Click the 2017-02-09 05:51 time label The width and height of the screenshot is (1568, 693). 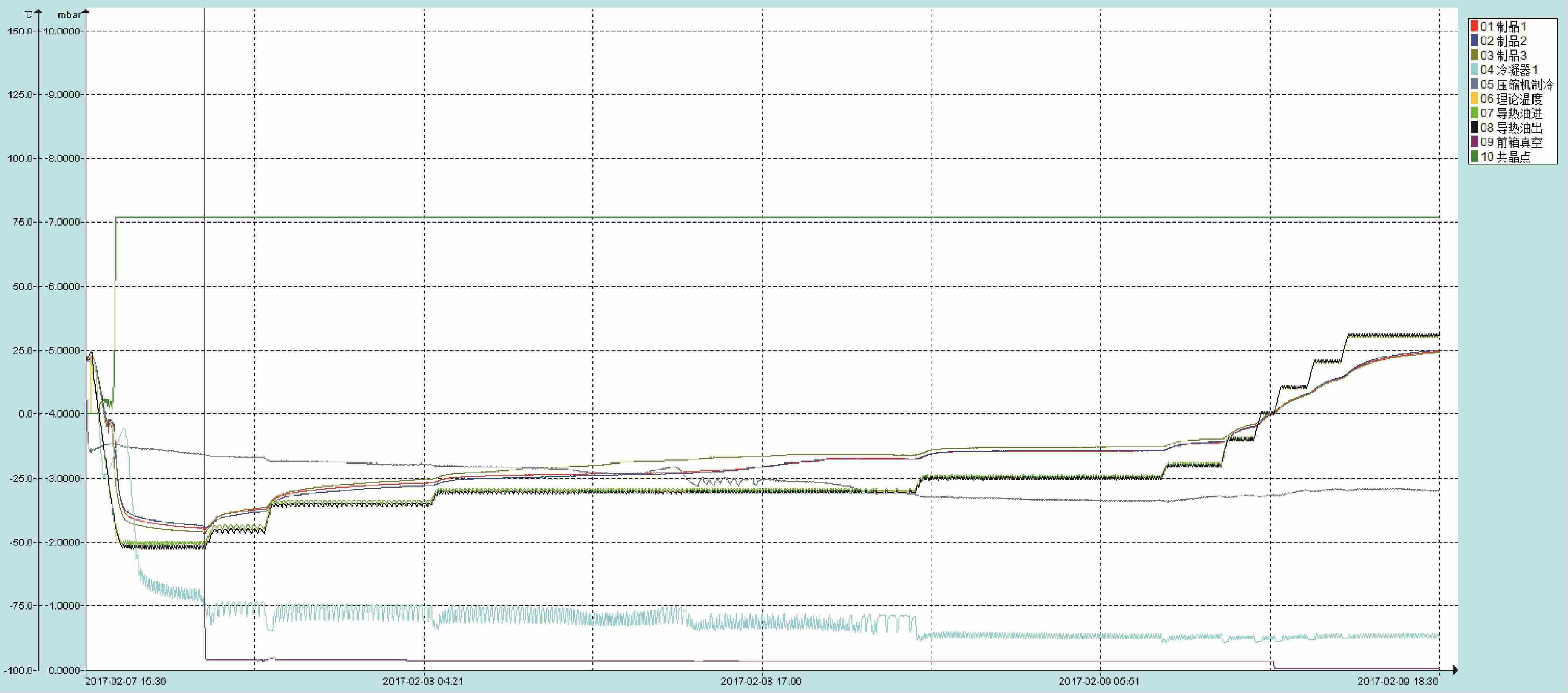pos(1099,681)
